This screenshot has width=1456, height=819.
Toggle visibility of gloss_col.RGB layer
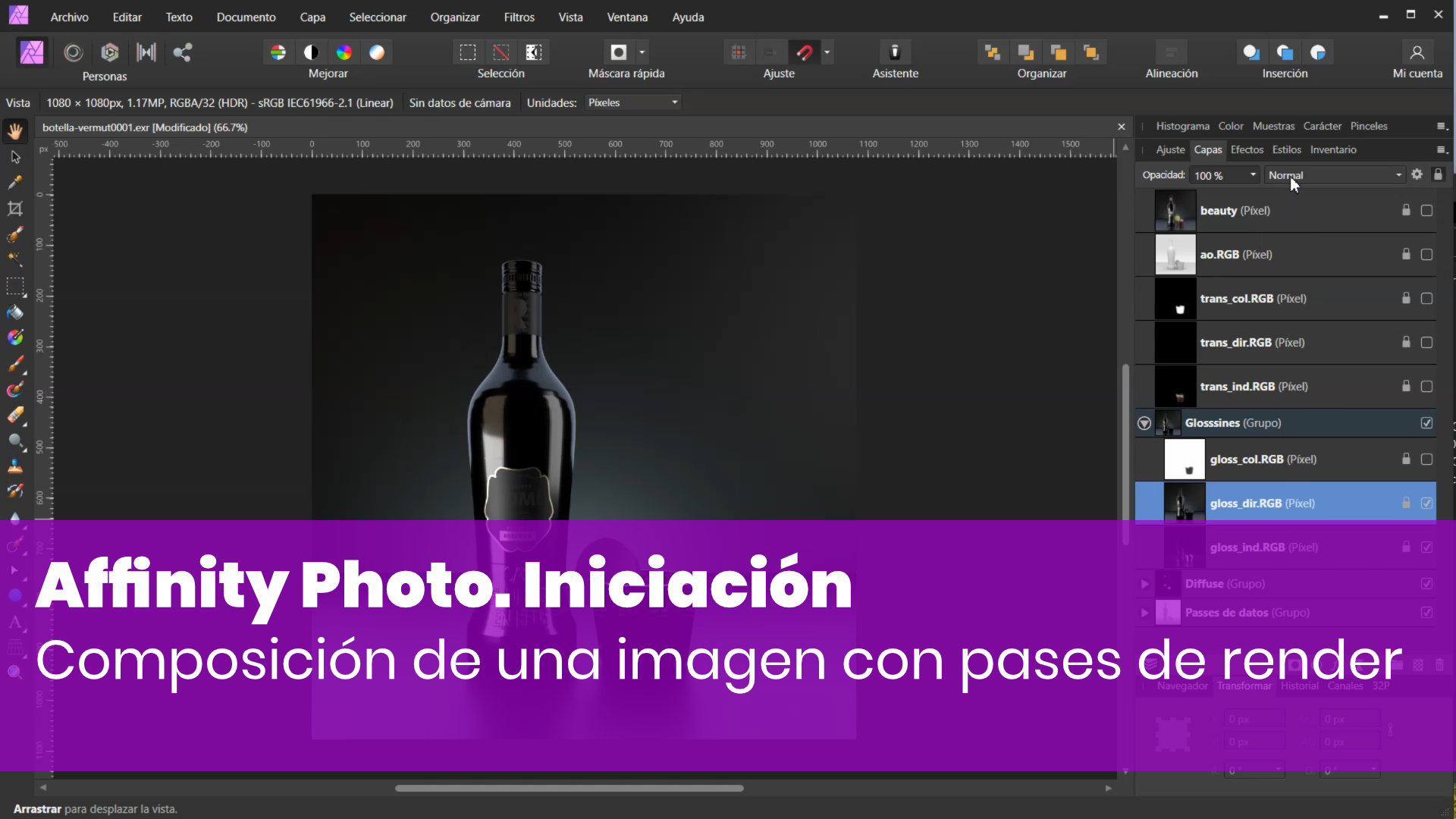(x=1426, y=460)
